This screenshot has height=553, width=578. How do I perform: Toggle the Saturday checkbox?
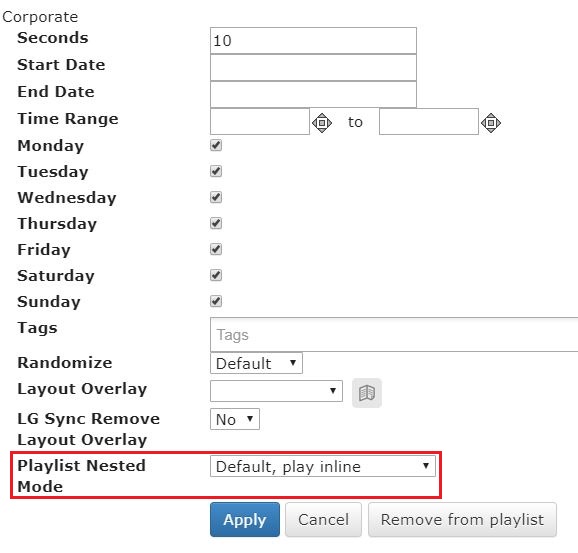(x=216, y=275)
